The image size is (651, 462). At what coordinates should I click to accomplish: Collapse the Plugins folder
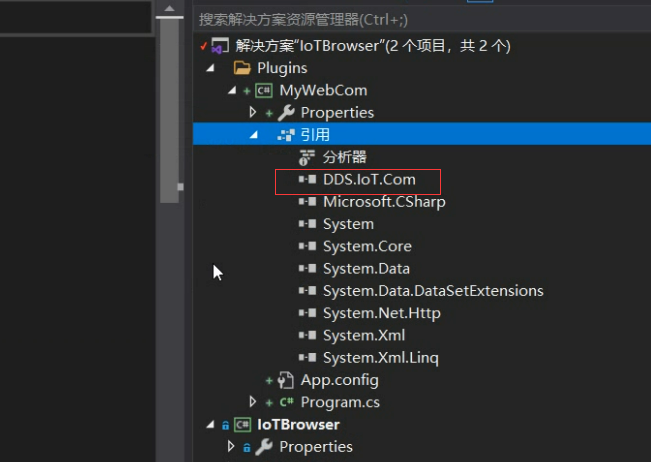[x=210, y=68]
